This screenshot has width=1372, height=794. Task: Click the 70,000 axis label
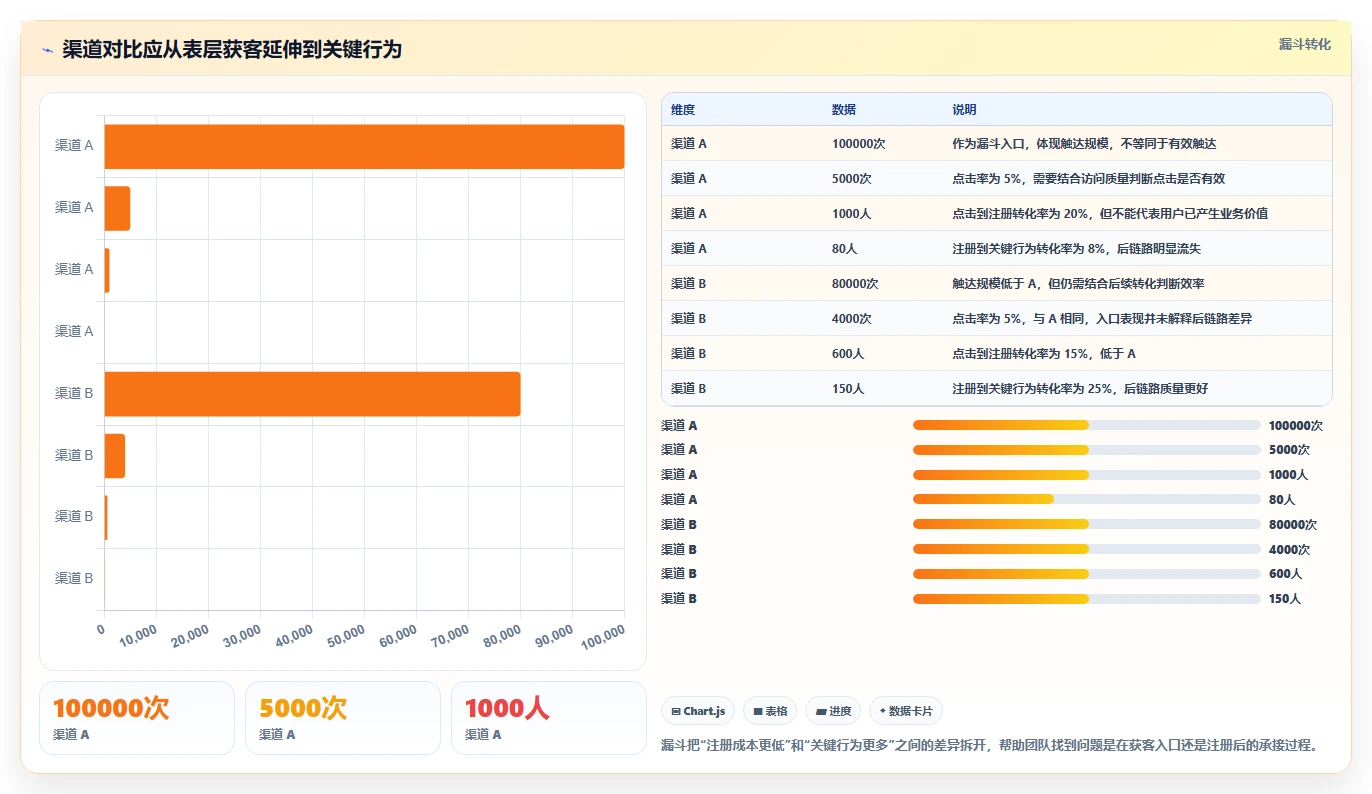click(451, 635)
